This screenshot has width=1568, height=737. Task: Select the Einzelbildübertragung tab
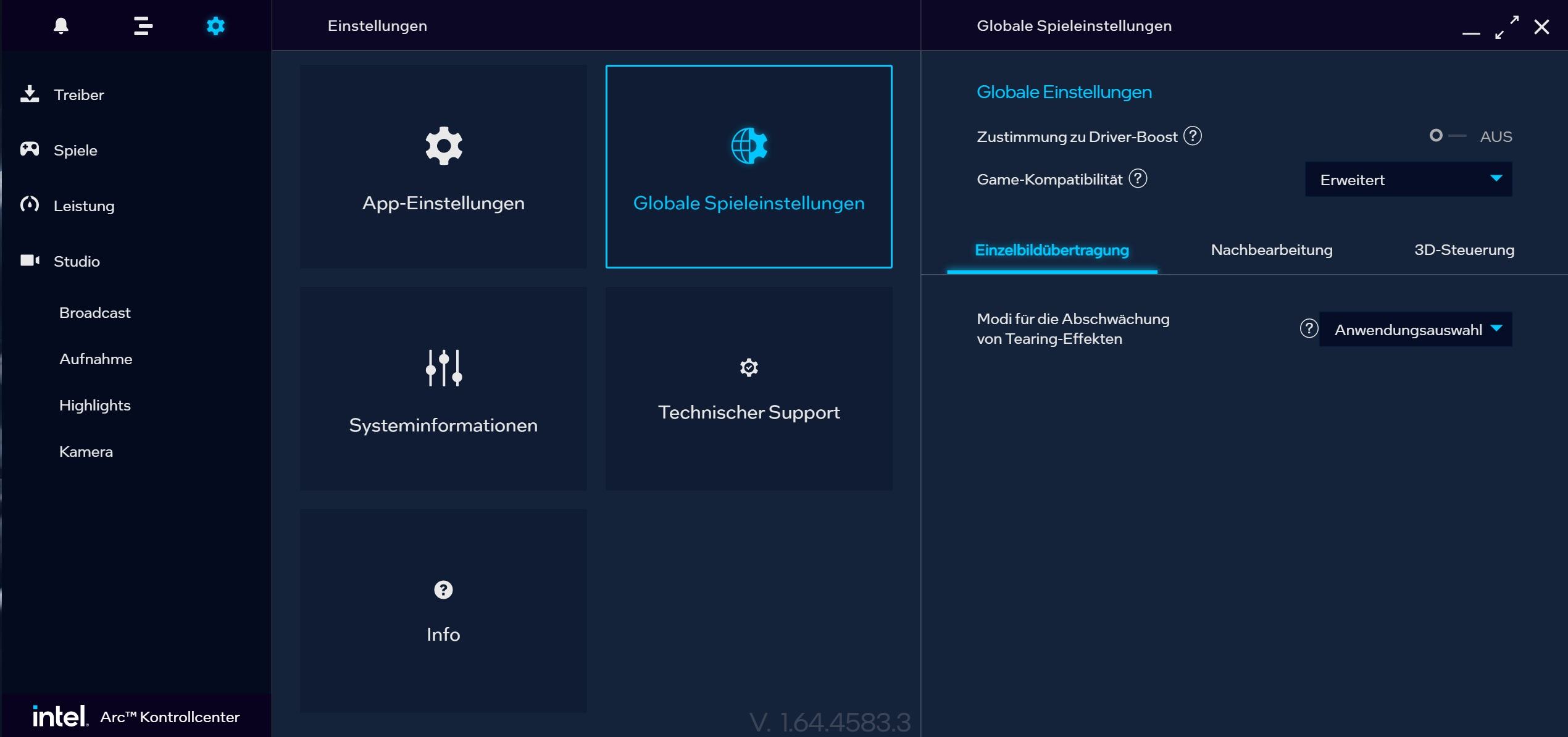[1051, 250]
